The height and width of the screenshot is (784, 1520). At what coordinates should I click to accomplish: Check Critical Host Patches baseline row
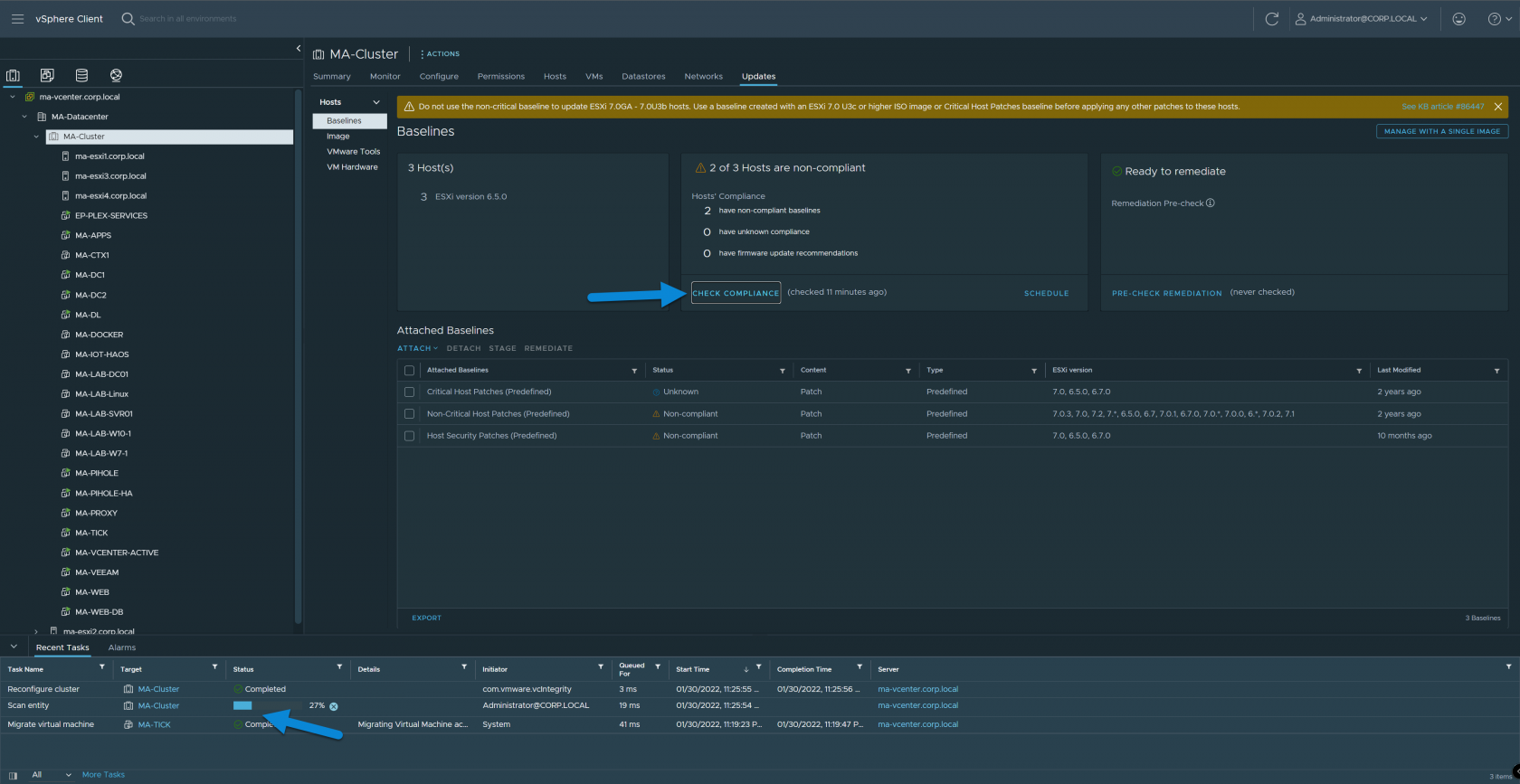(409, 392)
